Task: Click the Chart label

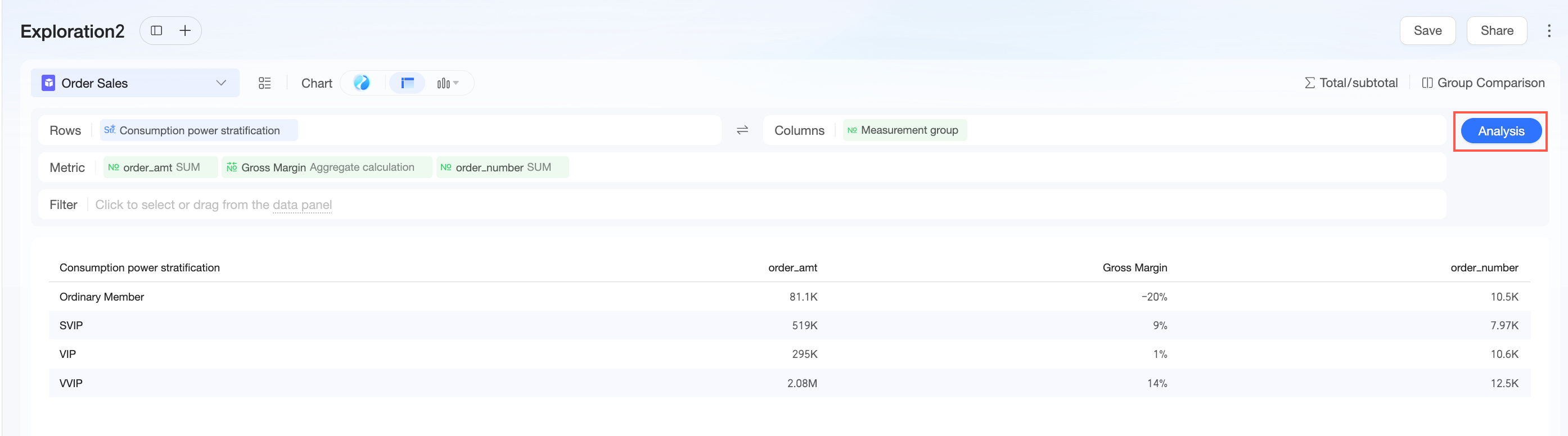Action: pyautogui.click(x=317, y=83)
